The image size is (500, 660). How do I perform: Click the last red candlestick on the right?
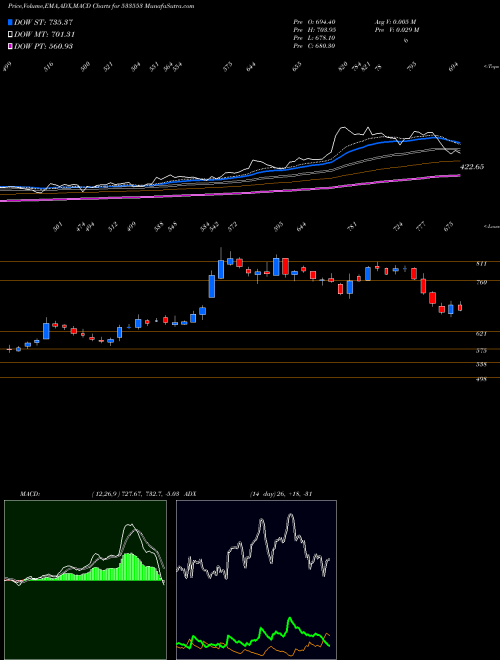pyautogui.click(x=460, y=308)
